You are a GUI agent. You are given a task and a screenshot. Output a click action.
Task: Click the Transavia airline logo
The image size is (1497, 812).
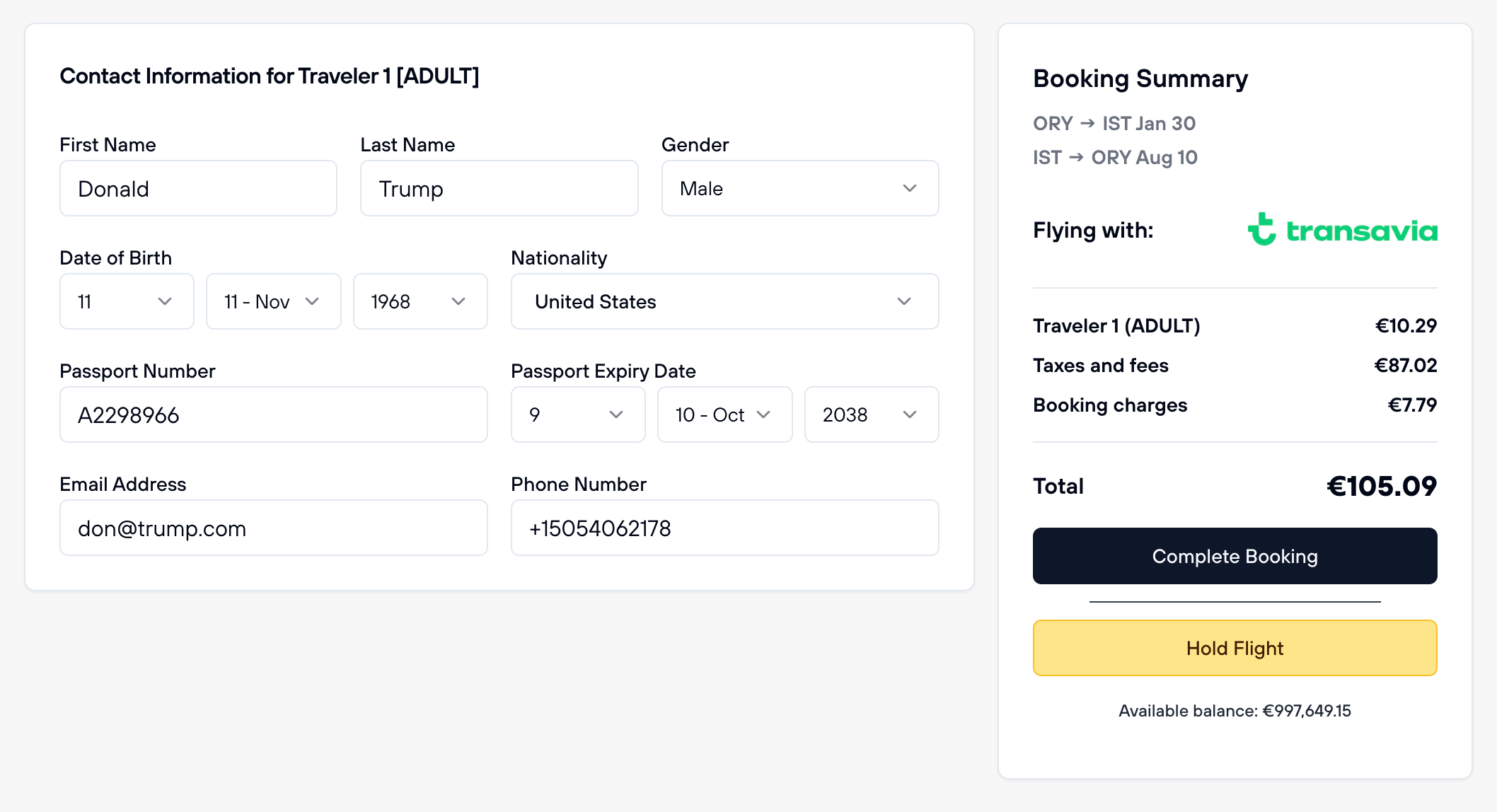click(x=1342, y=230)
